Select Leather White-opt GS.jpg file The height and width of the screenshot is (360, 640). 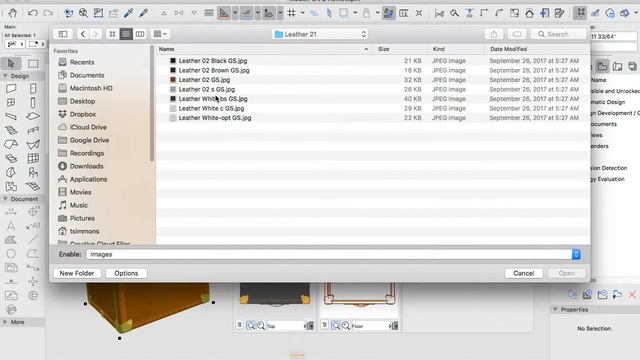373,118
